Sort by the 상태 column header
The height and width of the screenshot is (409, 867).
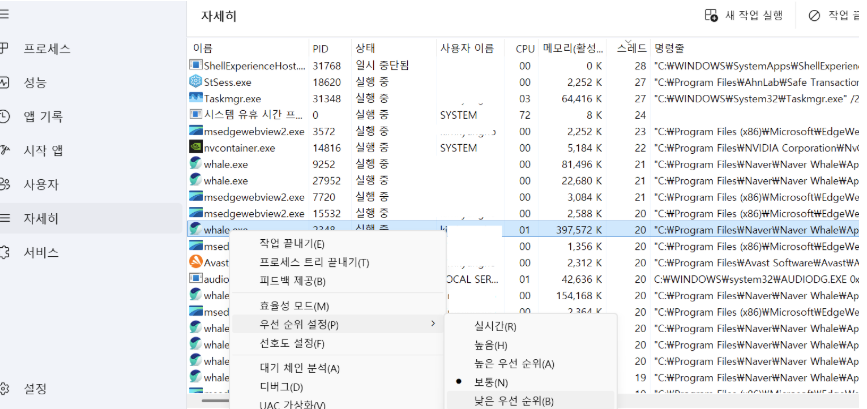pyautogui.click(x=394, y=48)
